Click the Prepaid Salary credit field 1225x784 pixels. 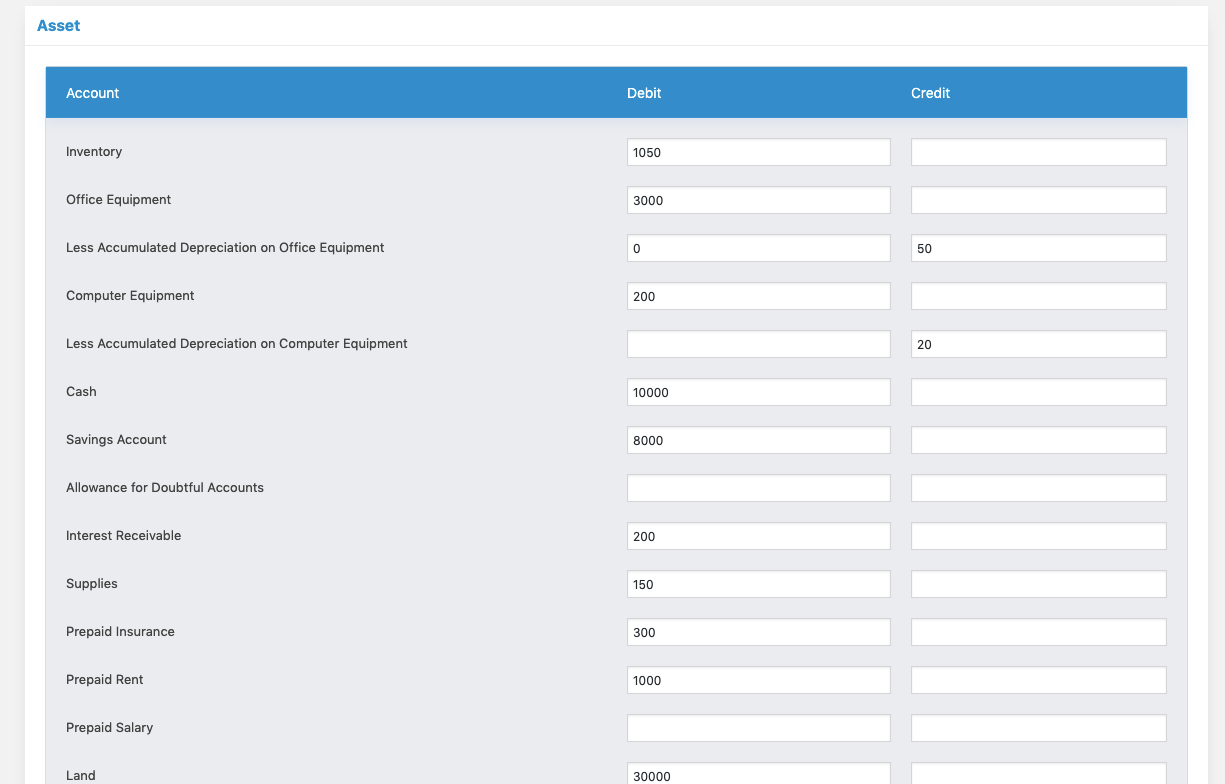(x=1038, y=728)
